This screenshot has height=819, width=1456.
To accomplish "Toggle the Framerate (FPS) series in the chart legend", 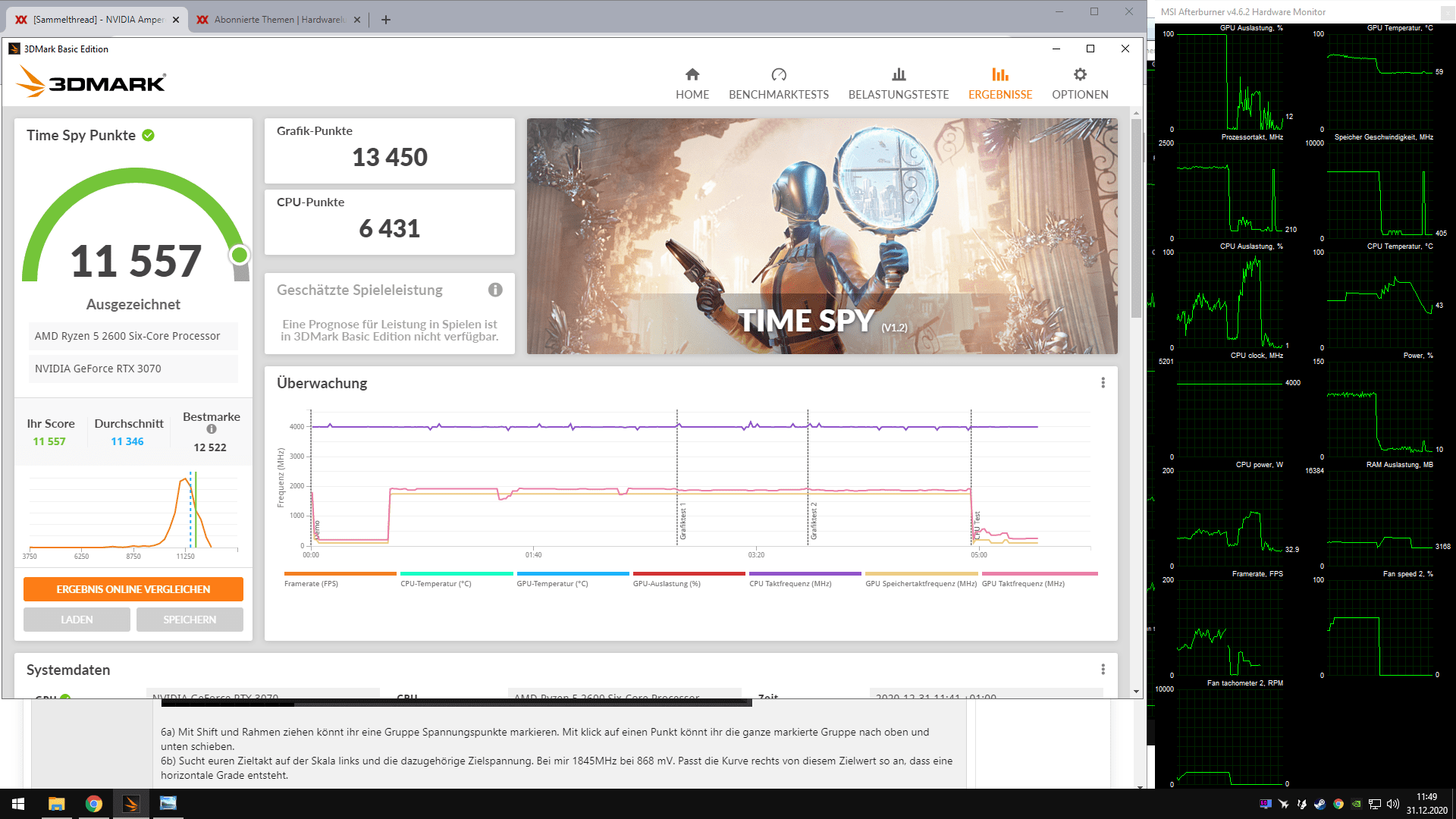I will (x=340, y=579).
